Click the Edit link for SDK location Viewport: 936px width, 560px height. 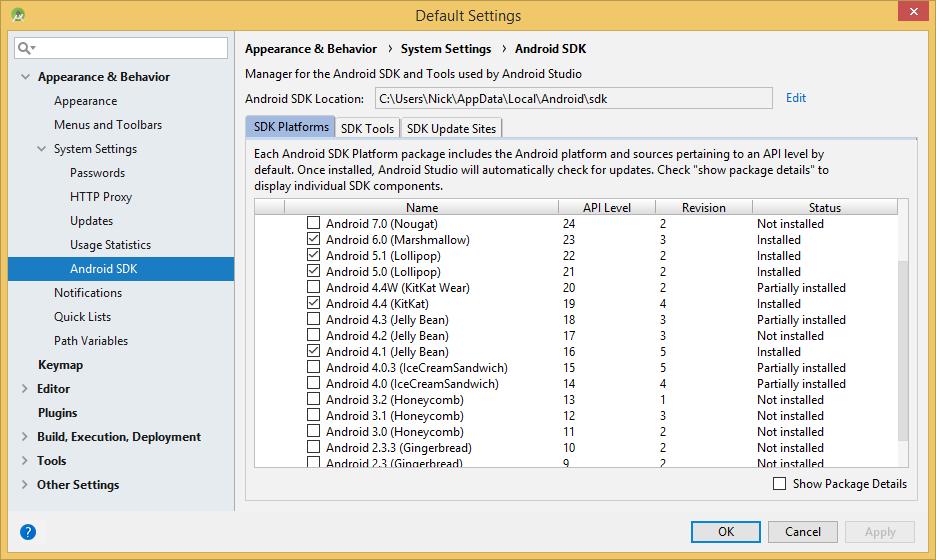pos(796,98)
